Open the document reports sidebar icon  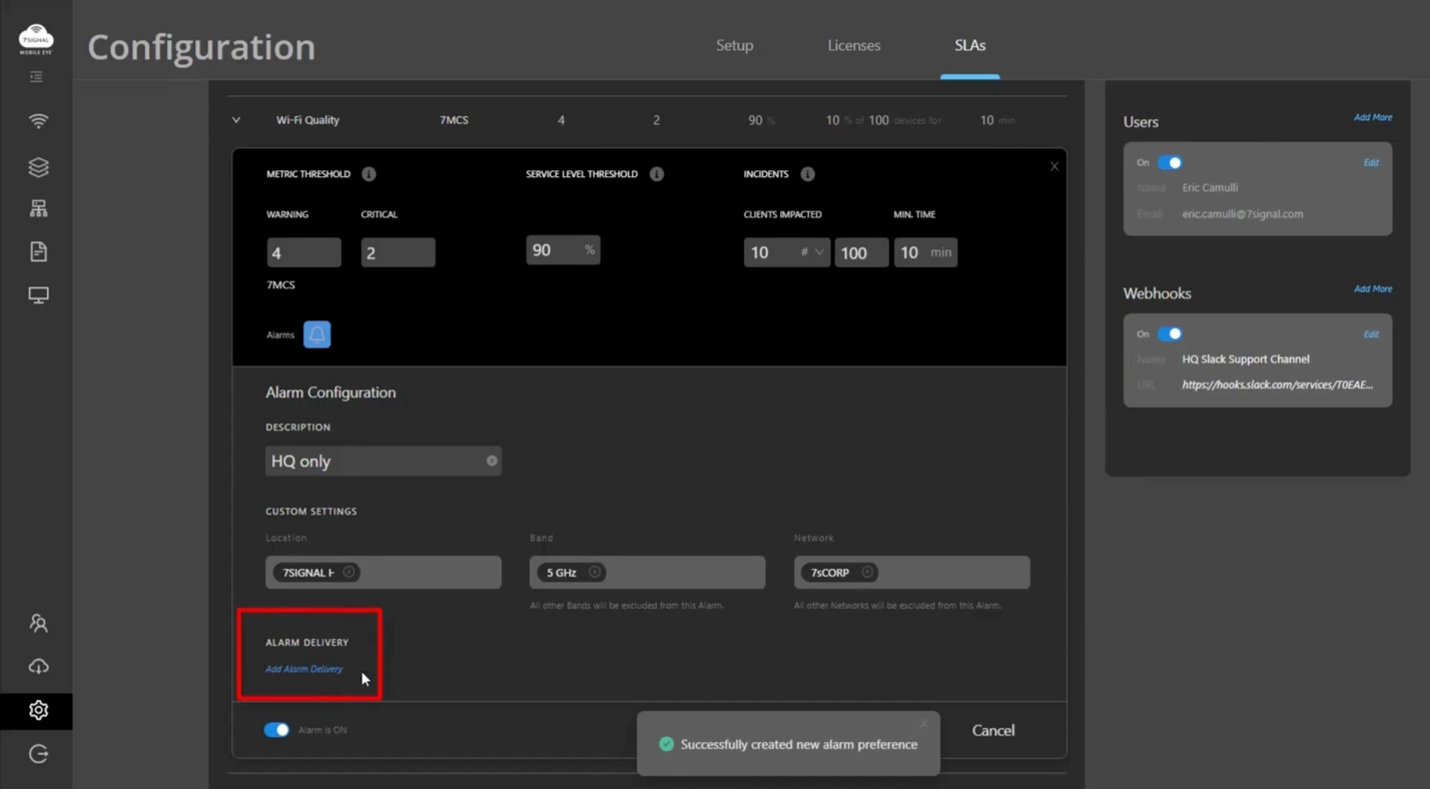coord(38,252)
